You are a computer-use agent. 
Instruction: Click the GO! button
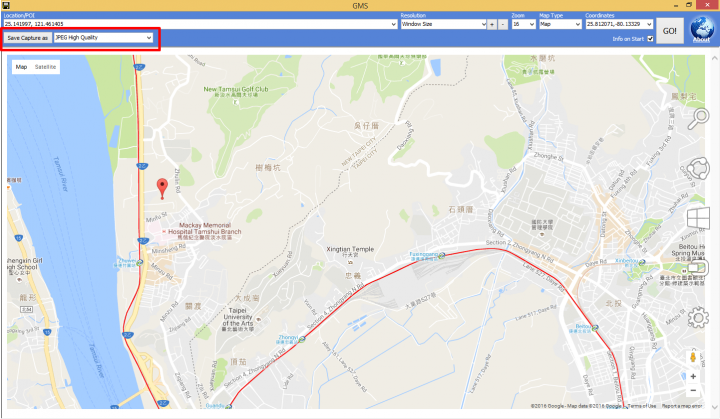pyautogui.click(x=669, y=31)
